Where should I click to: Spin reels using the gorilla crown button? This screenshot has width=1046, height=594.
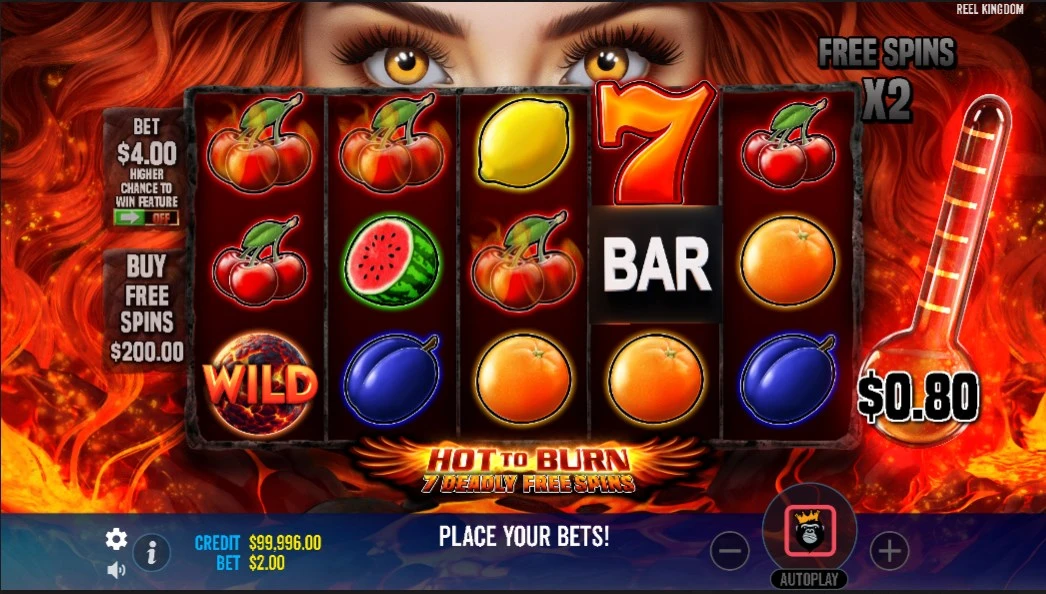809,531
